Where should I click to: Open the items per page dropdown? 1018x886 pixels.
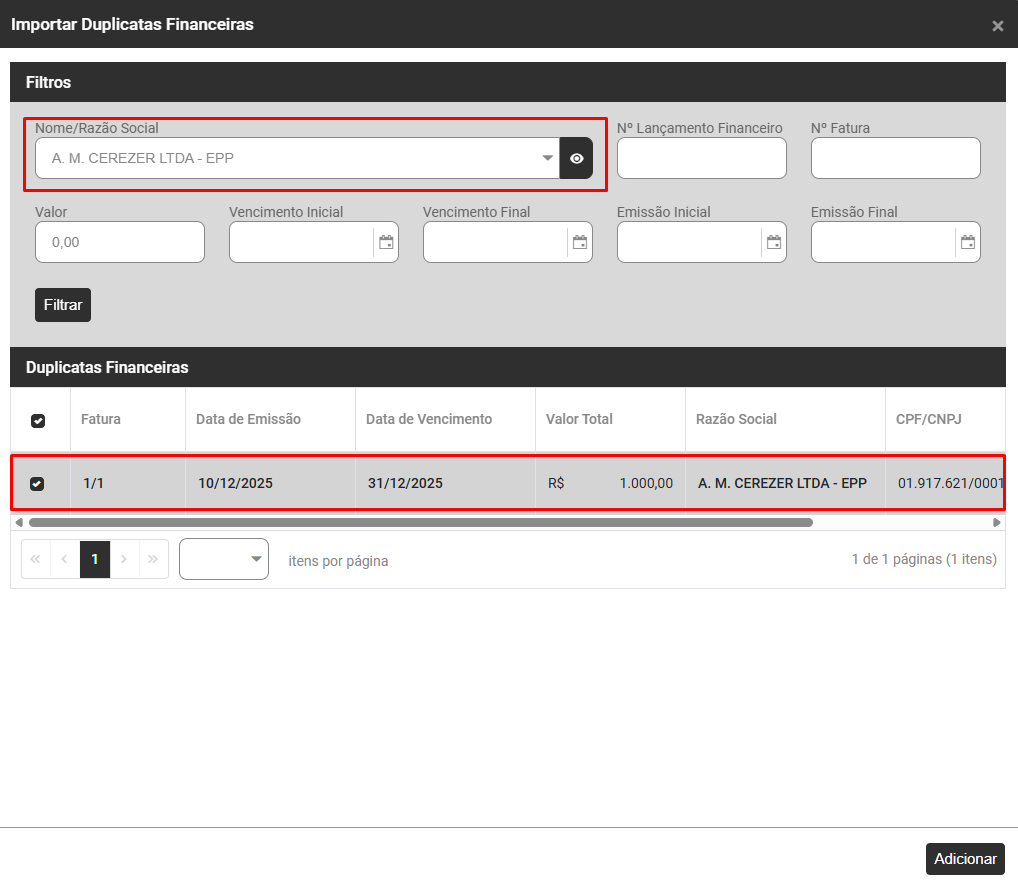pos(224,559)
